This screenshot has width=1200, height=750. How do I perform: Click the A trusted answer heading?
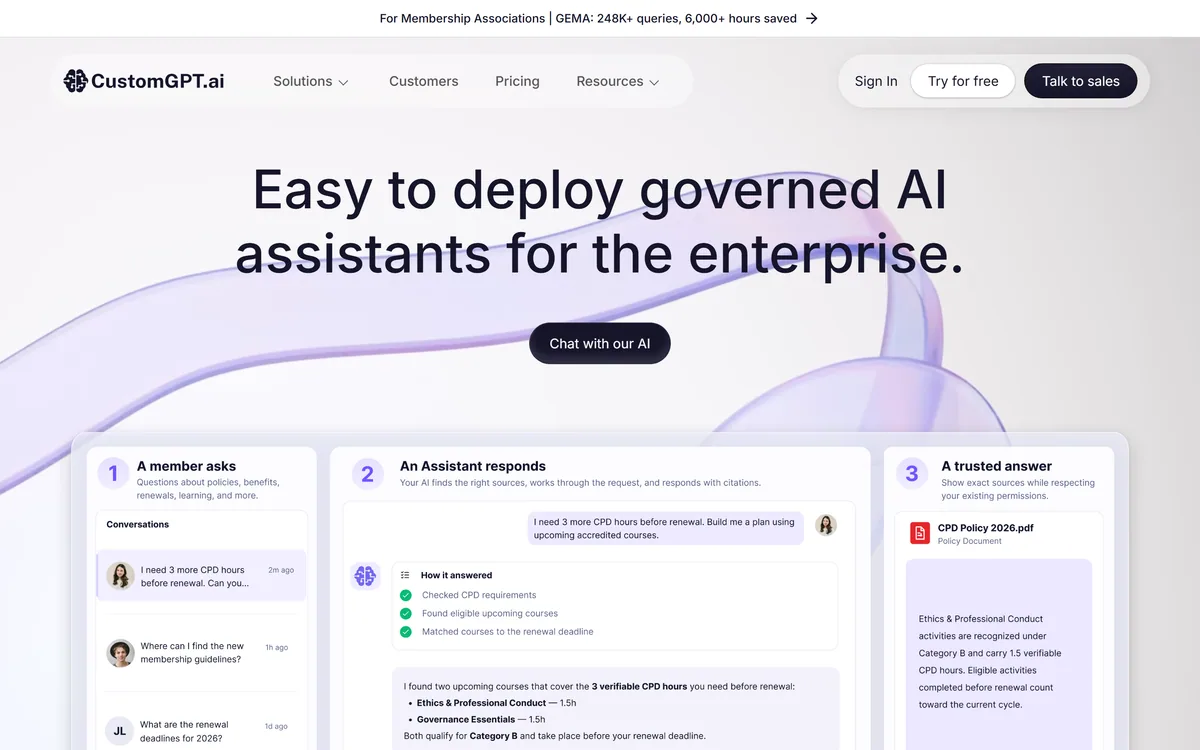pyautogui.click(x=997, y=466)
